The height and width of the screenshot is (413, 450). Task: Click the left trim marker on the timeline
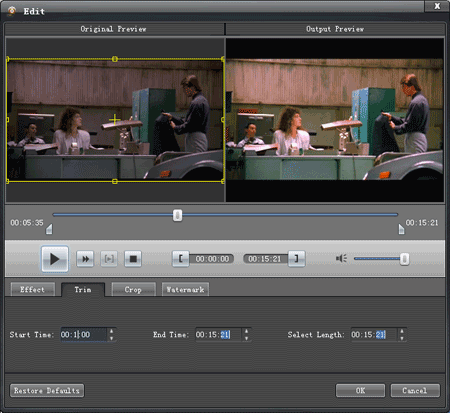tap(49, 229)
